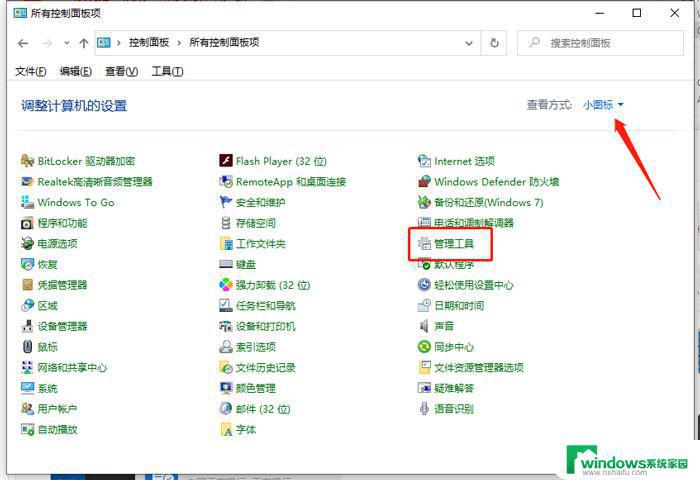Open 日期和时间 icon
The width and height of the screenshot is (700, 480).
pyautogui.click(x=424, y=305)
